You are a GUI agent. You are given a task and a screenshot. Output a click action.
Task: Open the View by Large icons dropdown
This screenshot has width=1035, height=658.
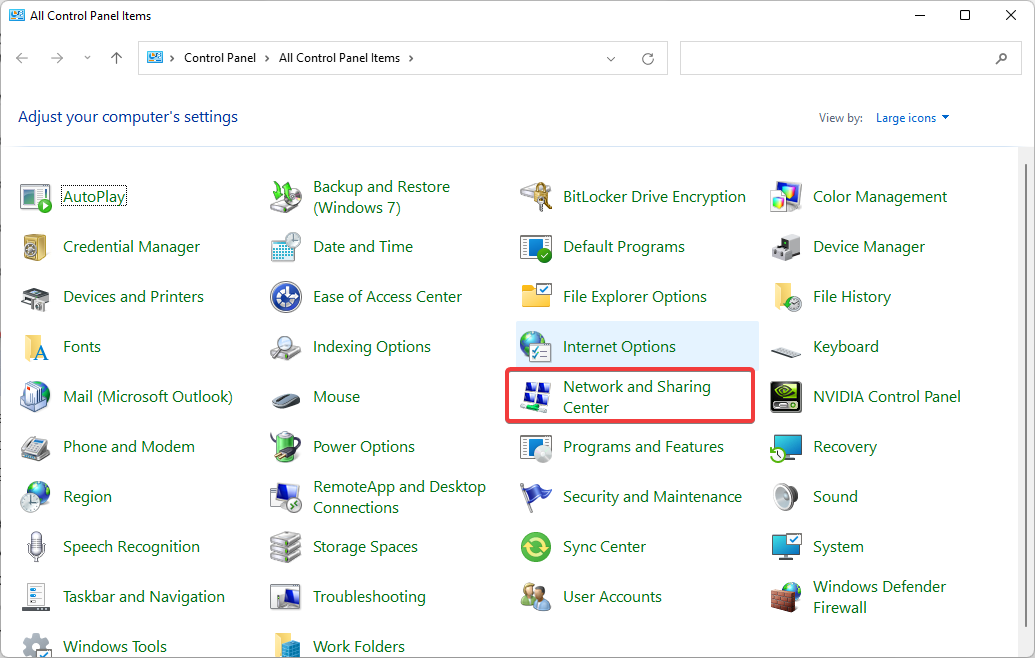912,117
